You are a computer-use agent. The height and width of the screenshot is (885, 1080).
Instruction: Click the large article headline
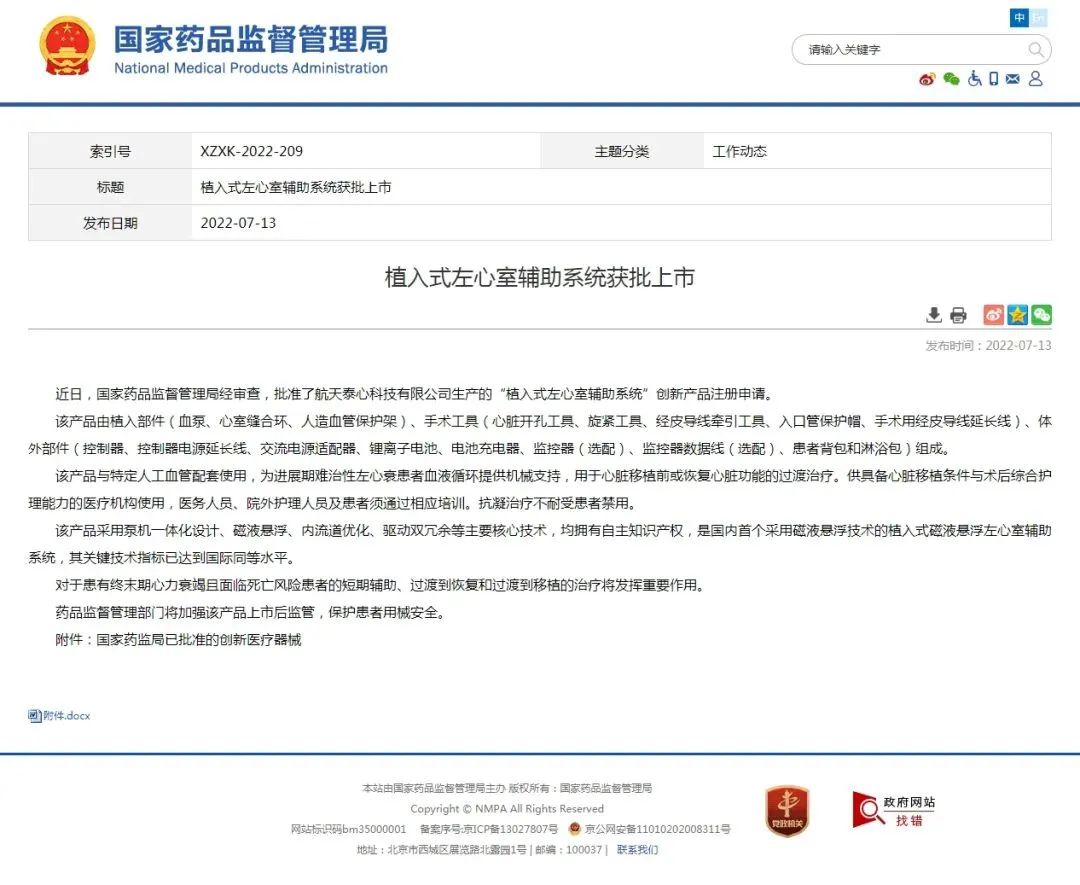coord(540,278)
